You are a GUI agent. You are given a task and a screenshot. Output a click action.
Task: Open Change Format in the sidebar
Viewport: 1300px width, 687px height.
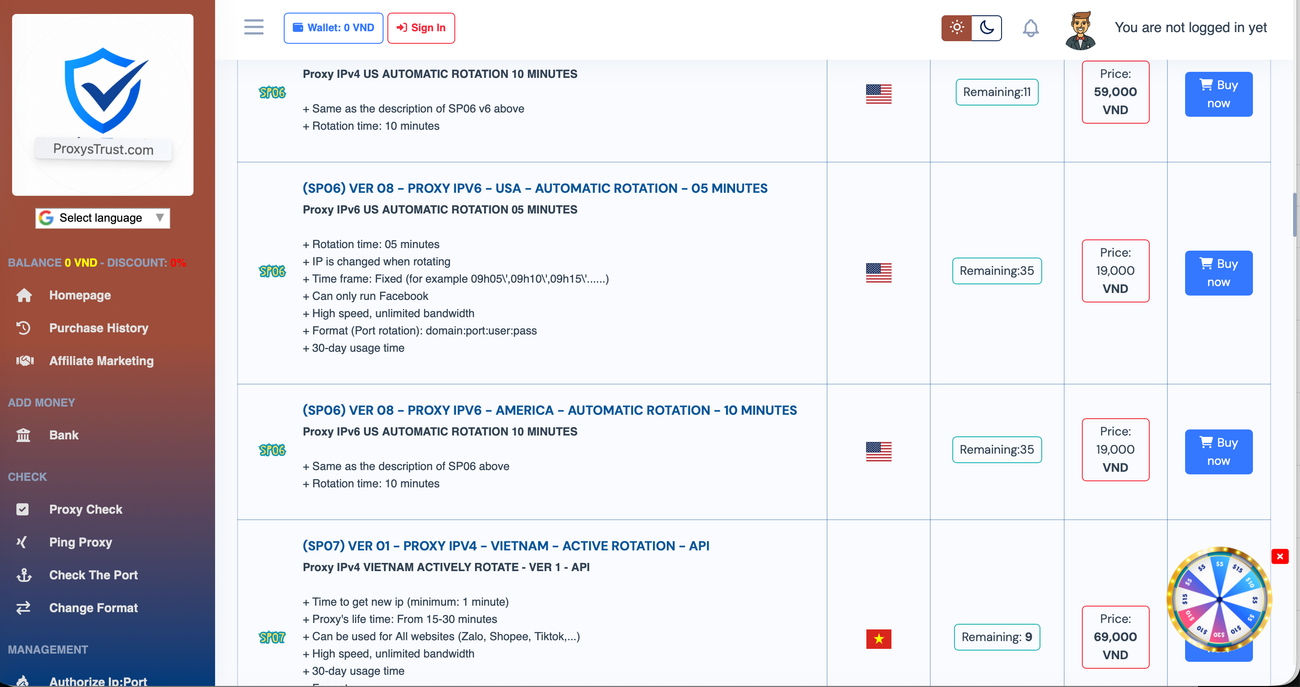pyautogui.click(x=94, y=608)
